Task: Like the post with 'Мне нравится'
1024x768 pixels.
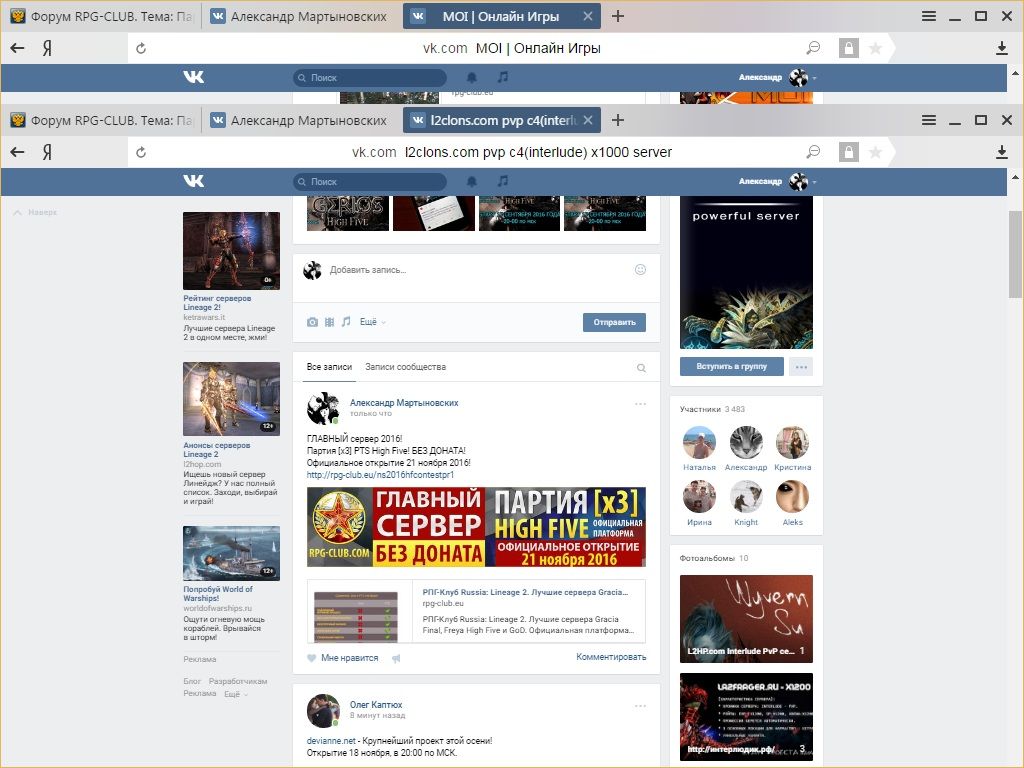Action: click(343, 658)
